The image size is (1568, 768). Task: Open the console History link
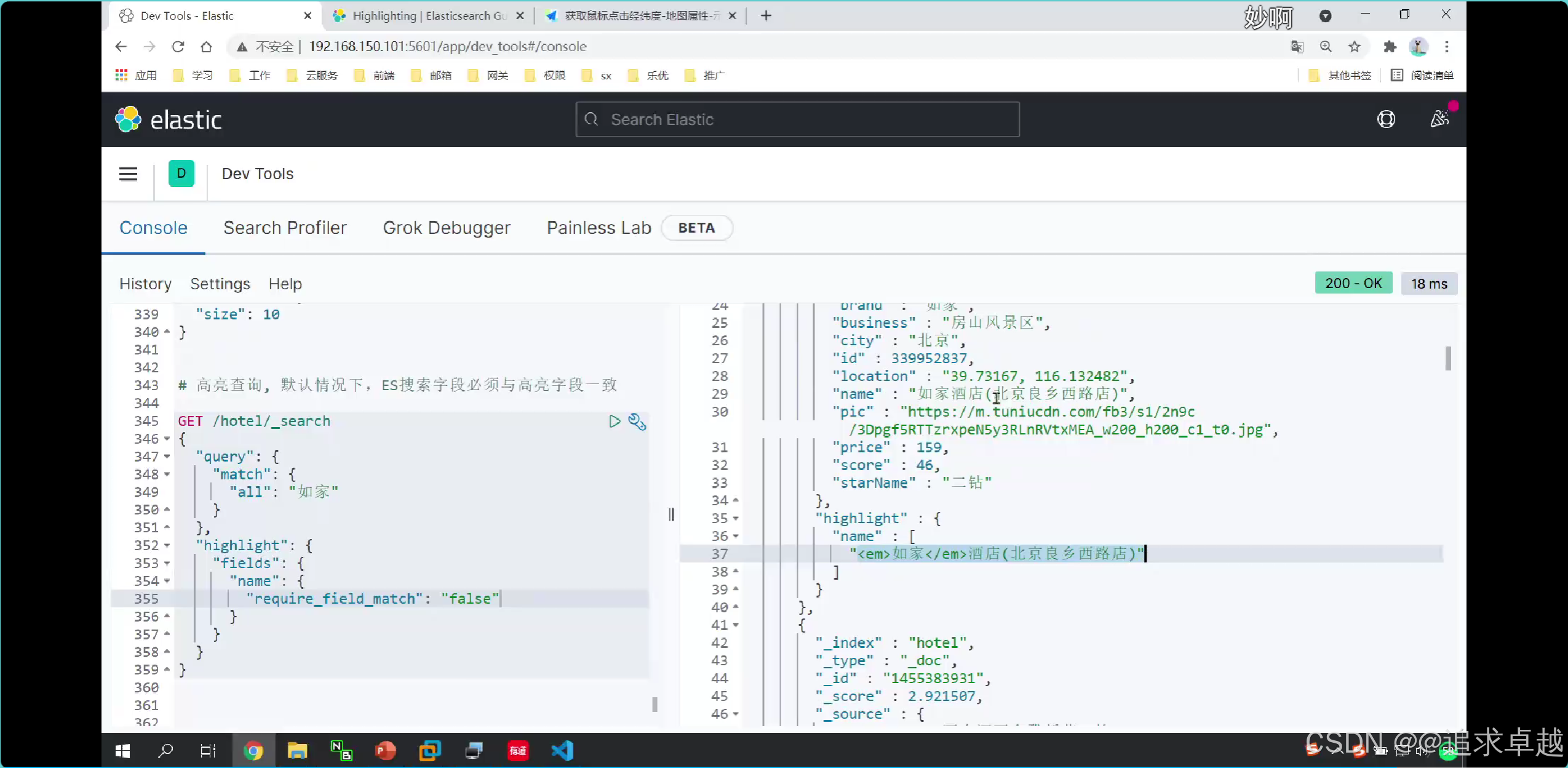tap(145, 284)
